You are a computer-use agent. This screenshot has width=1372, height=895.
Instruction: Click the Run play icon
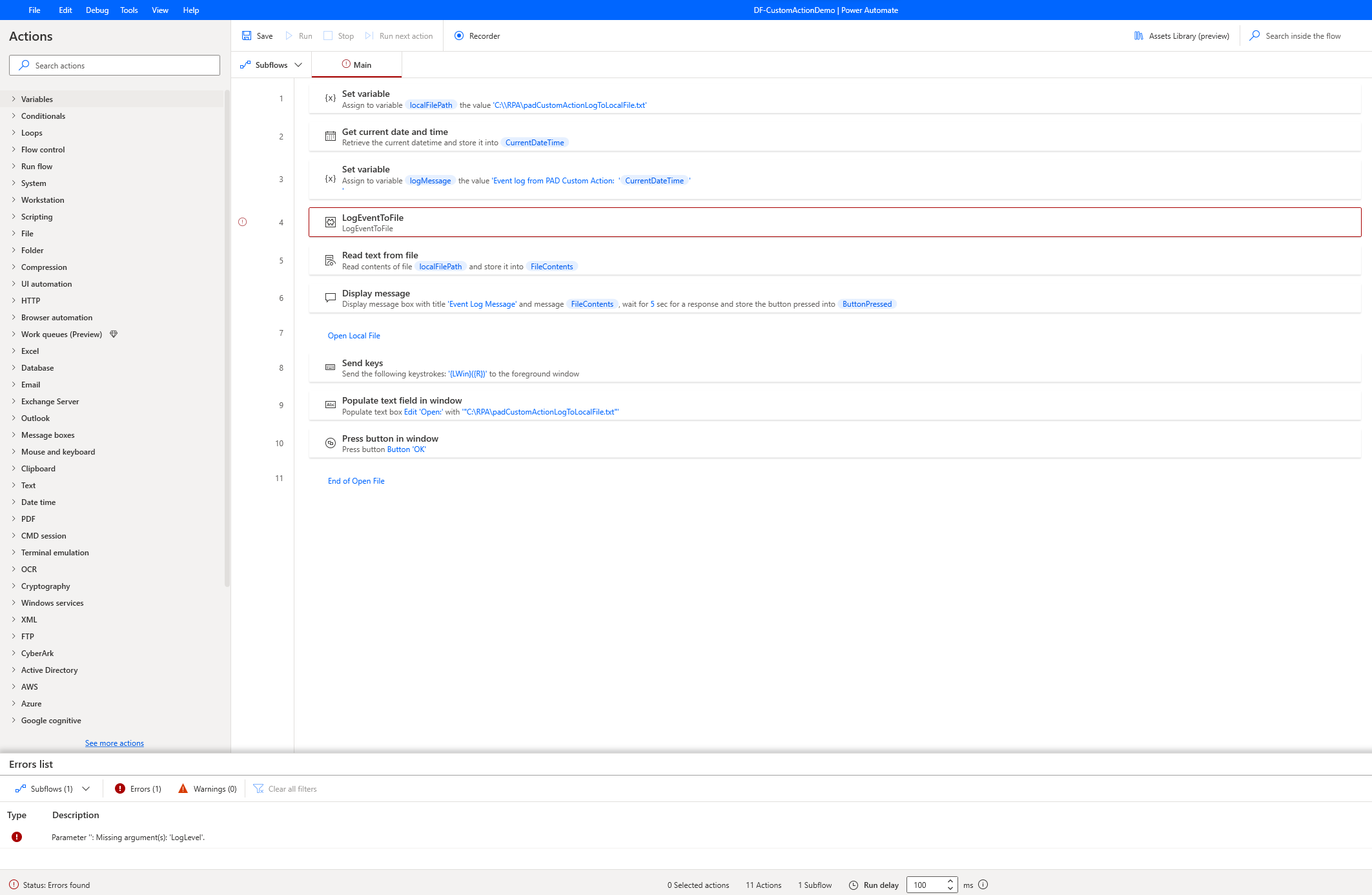point(289,36)
